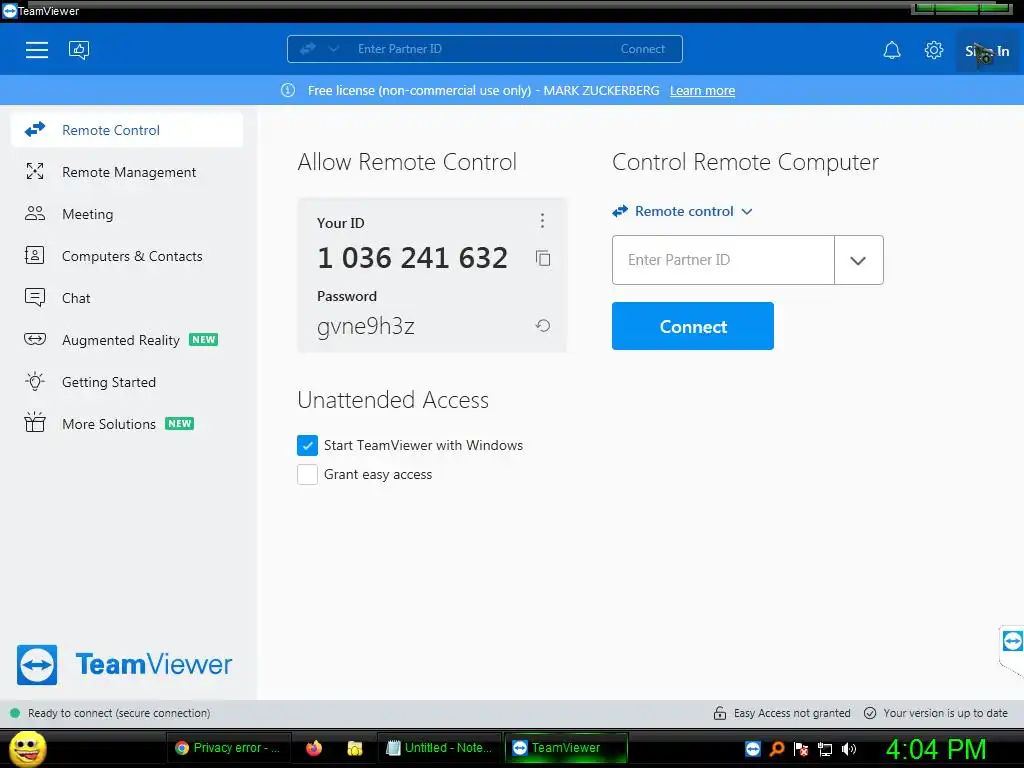This screenshot has width=1024, height=768.
Task: Click the green ready status dot
Action: coord(14,713)
